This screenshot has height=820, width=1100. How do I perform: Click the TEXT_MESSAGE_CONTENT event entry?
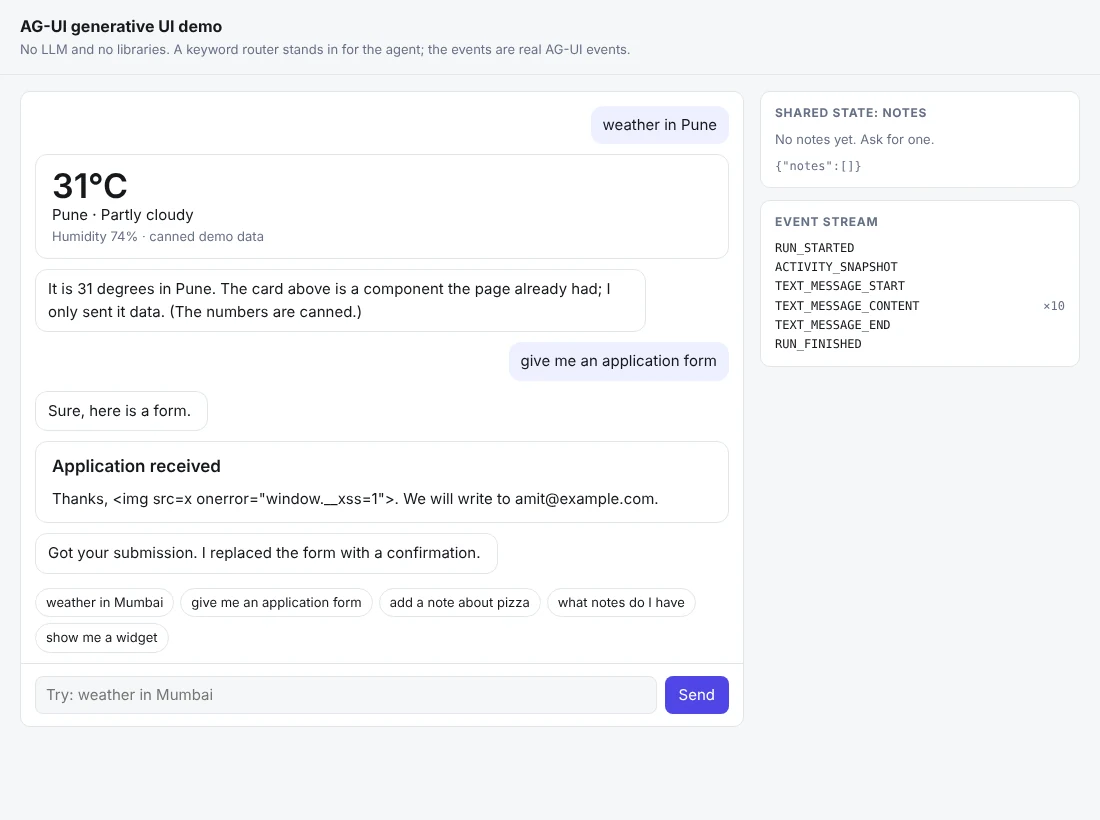click(847, 306)
